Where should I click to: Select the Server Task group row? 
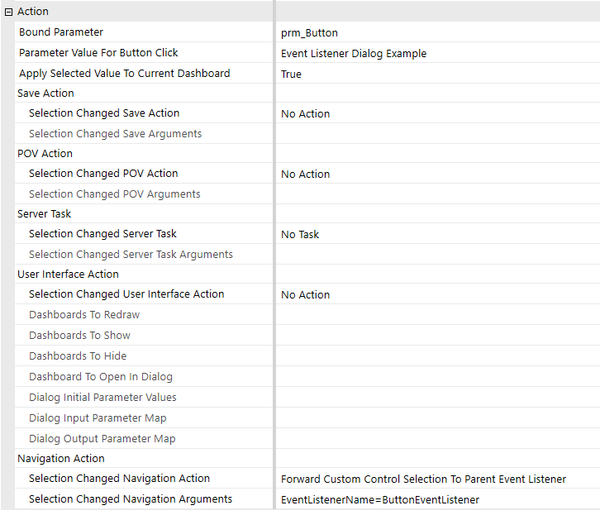44,214
